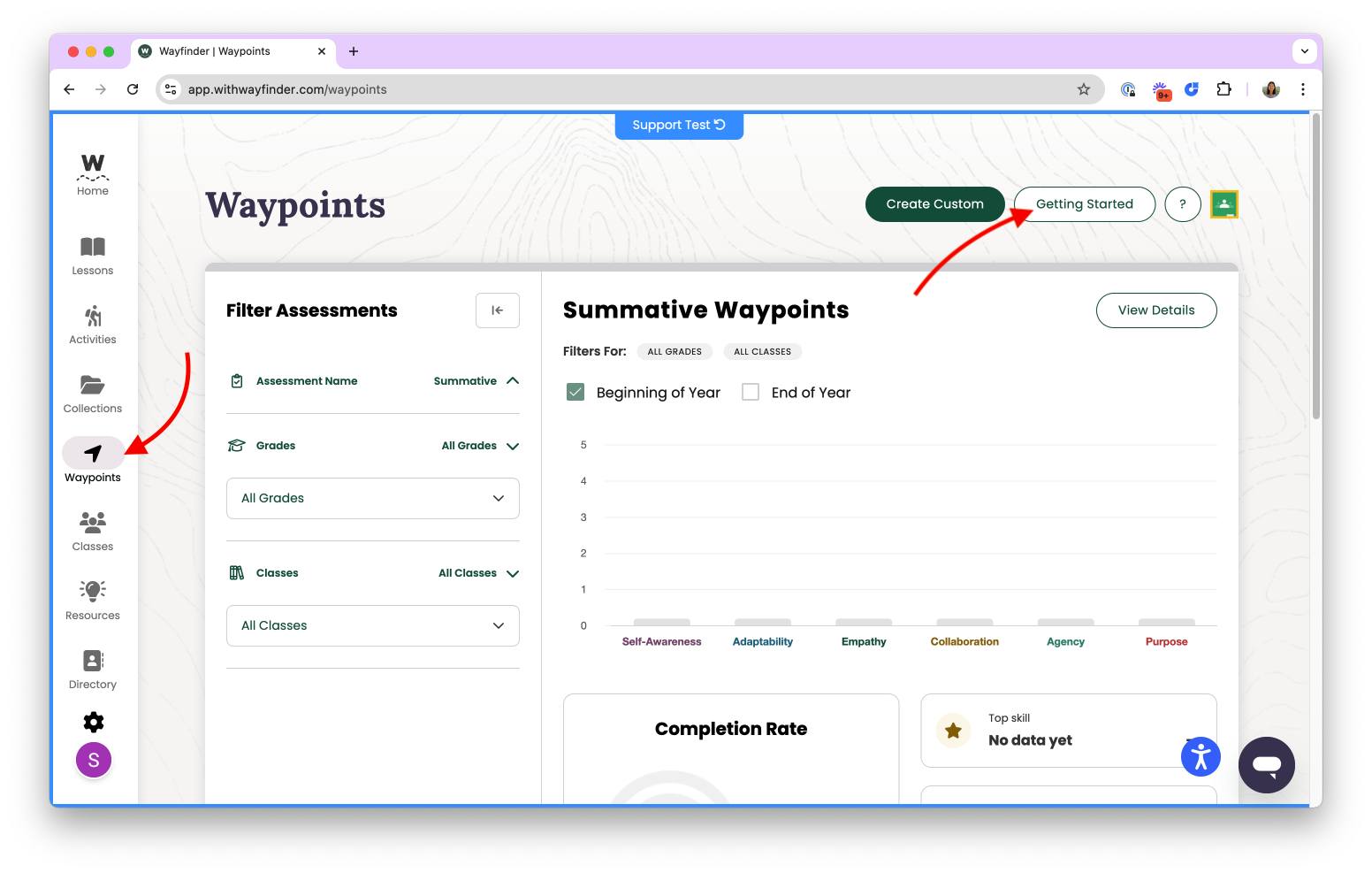Open the Google Classroom sync icon

1223,203
